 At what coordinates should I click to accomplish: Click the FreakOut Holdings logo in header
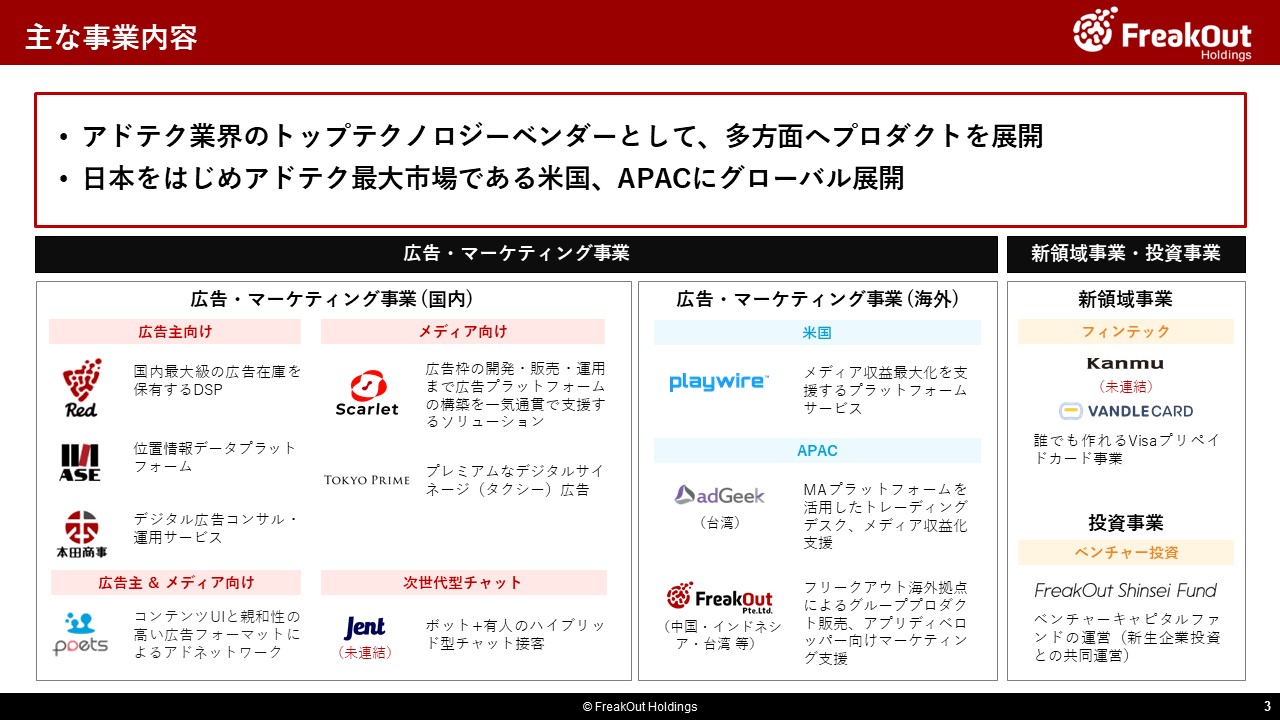click(1162, 33)
